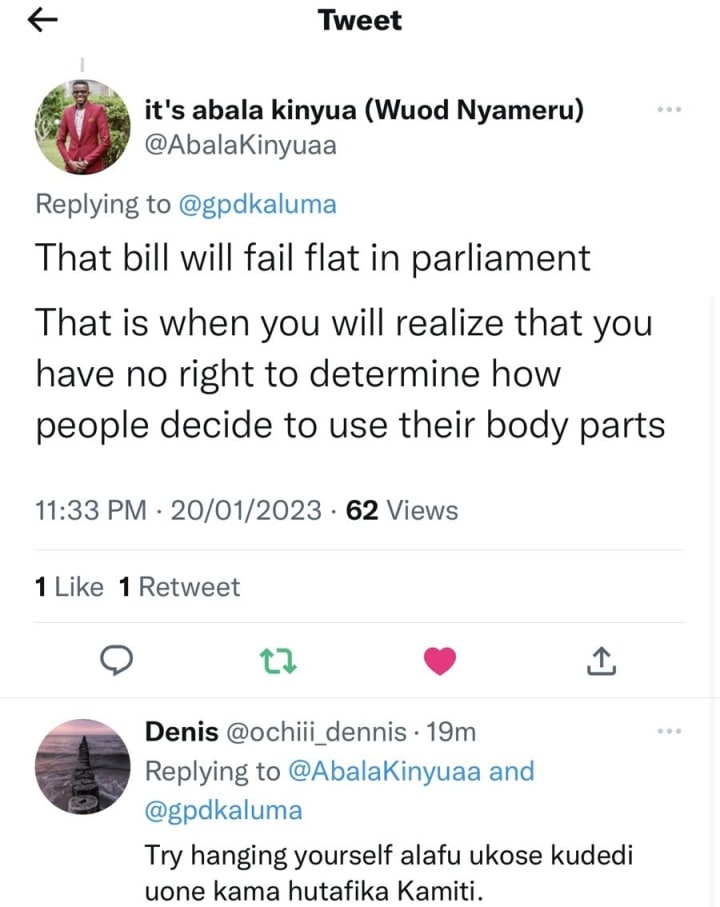
Task: Unlike tweet using pink heart icon
Action: coord(440,661)
